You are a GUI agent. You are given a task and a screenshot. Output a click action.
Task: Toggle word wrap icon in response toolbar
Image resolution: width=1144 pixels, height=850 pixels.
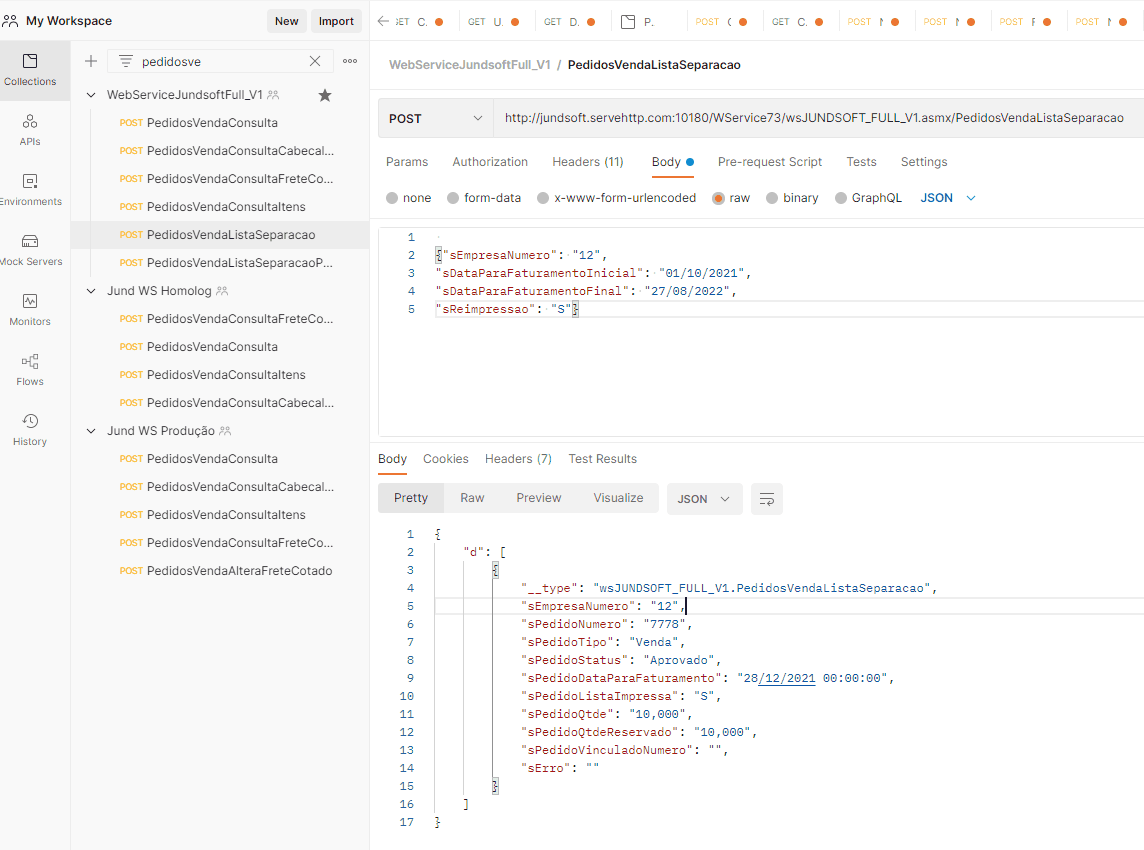767,499
